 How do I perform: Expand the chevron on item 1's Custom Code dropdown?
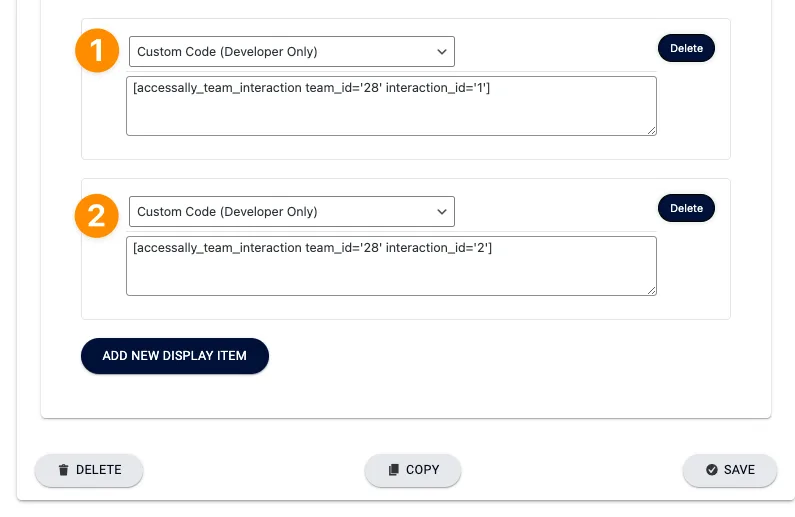(x=442, y=51)
